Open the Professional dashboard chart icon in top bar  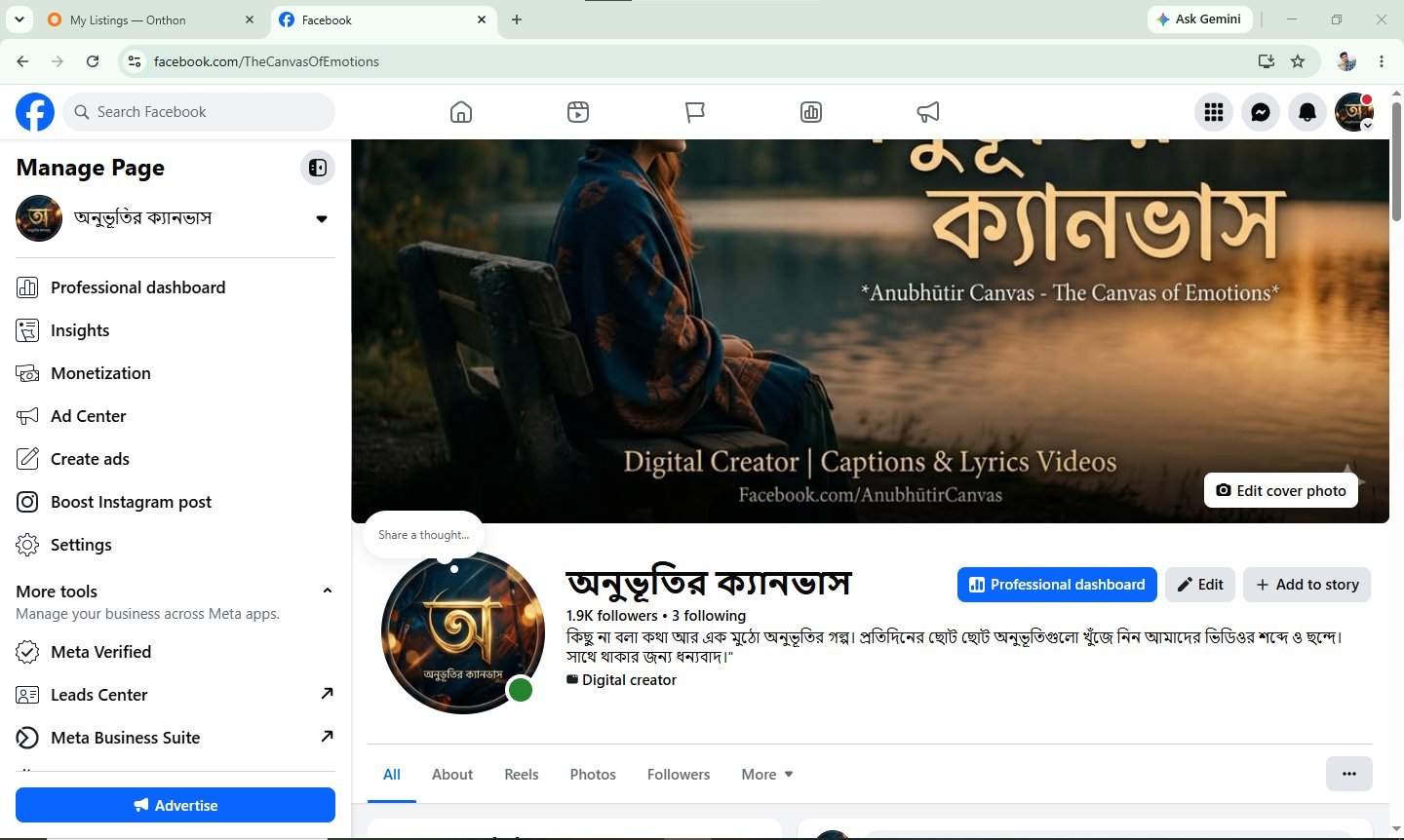811,112
